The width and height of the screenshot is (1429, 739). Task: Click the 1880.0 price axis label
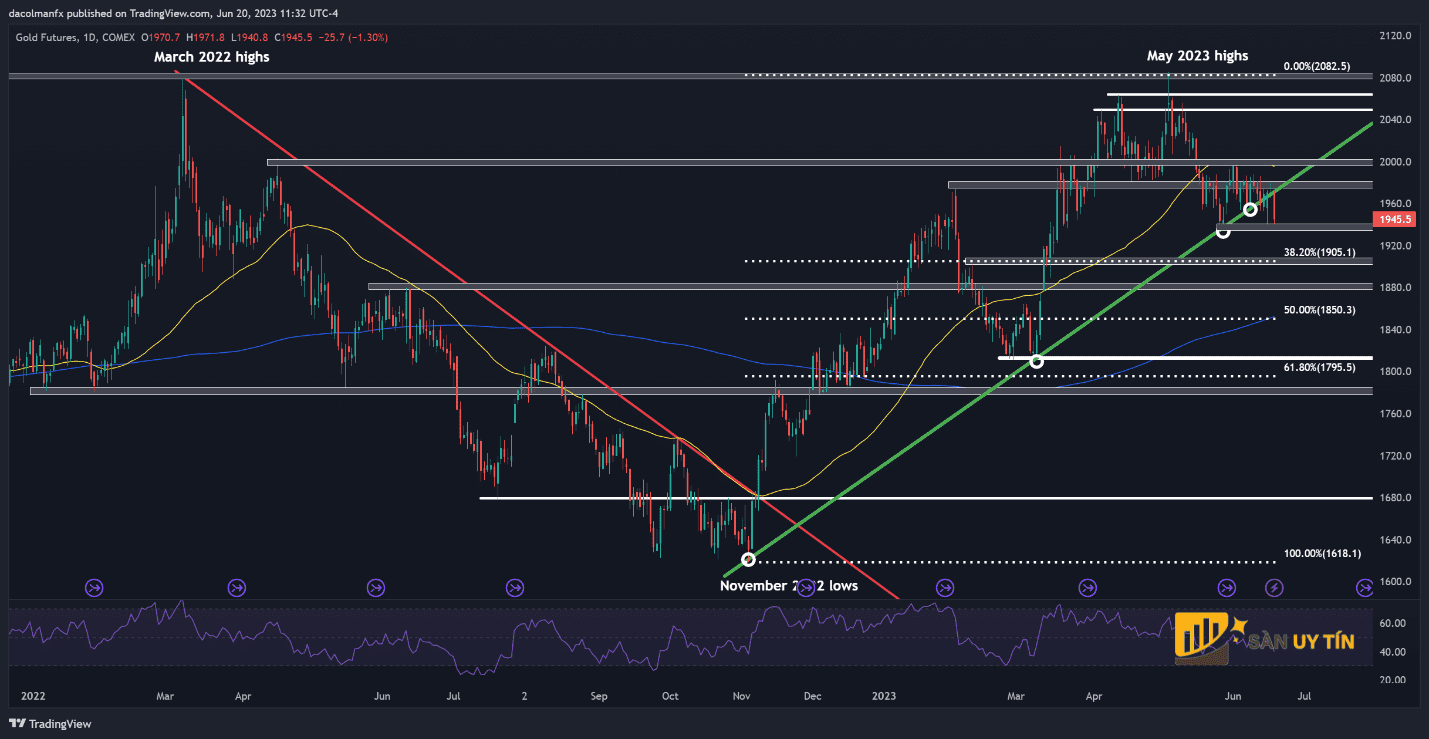click(1393, 288)
